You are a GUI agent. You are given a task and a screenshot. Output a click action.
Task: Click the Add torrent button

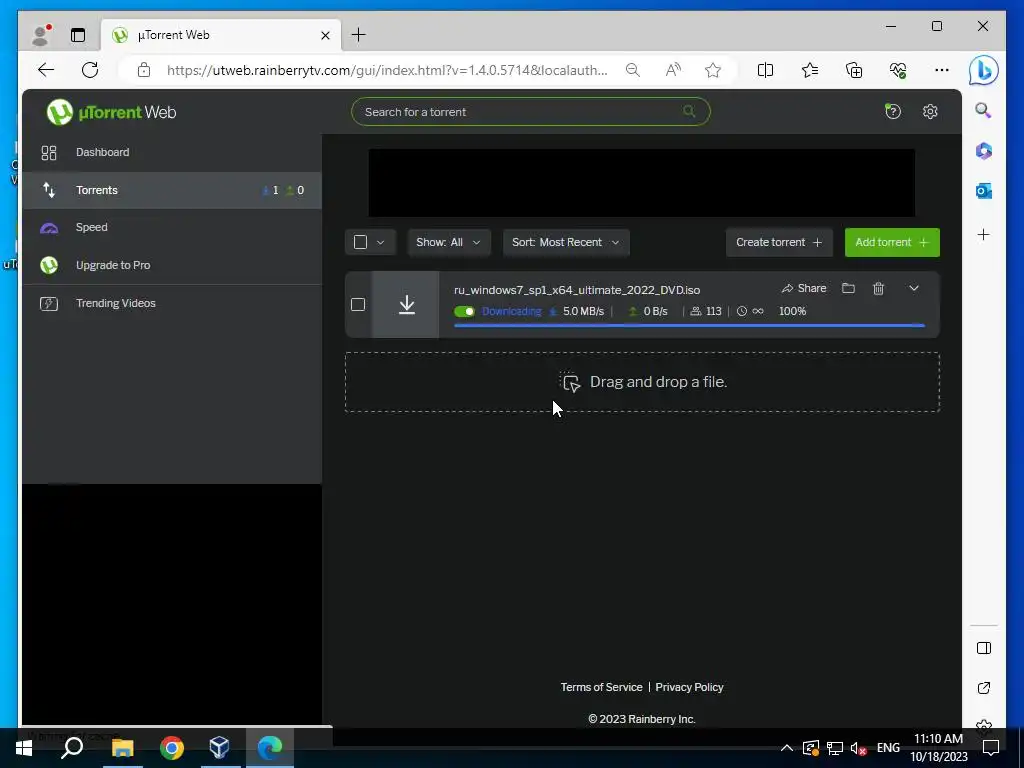click(892, 242)
